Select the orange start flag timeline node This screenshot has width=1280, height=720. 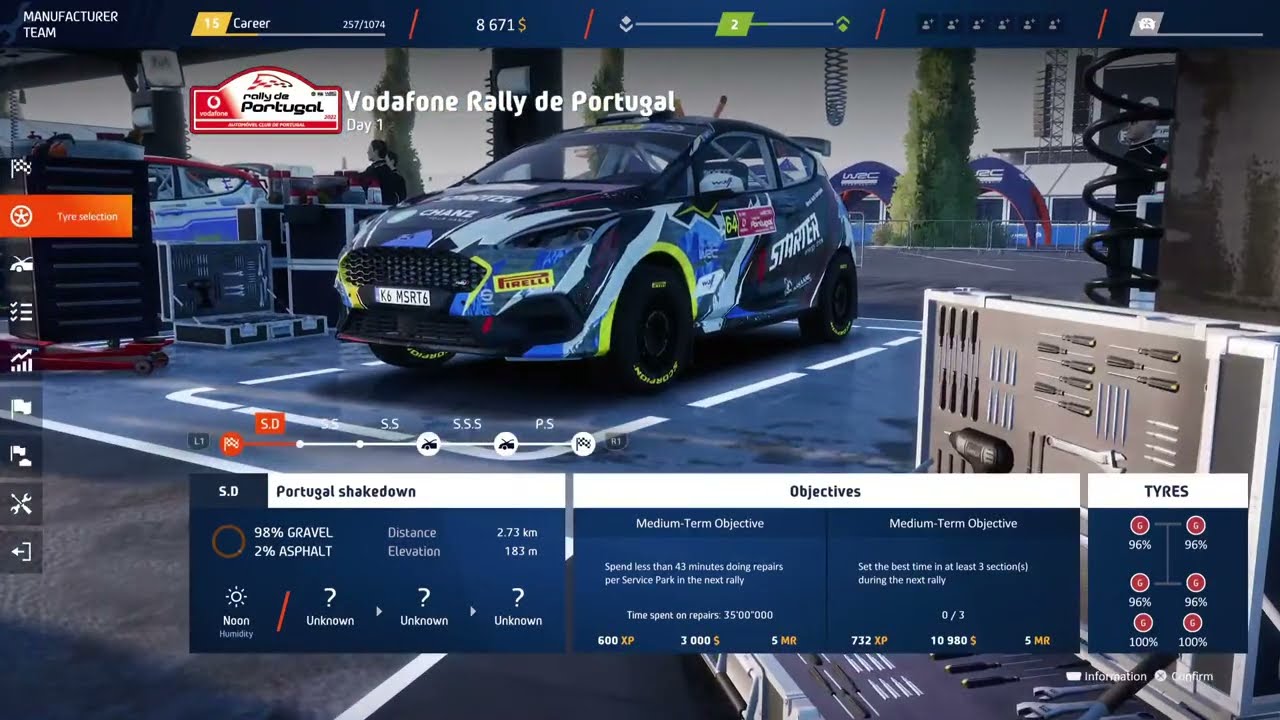[232, 444]
